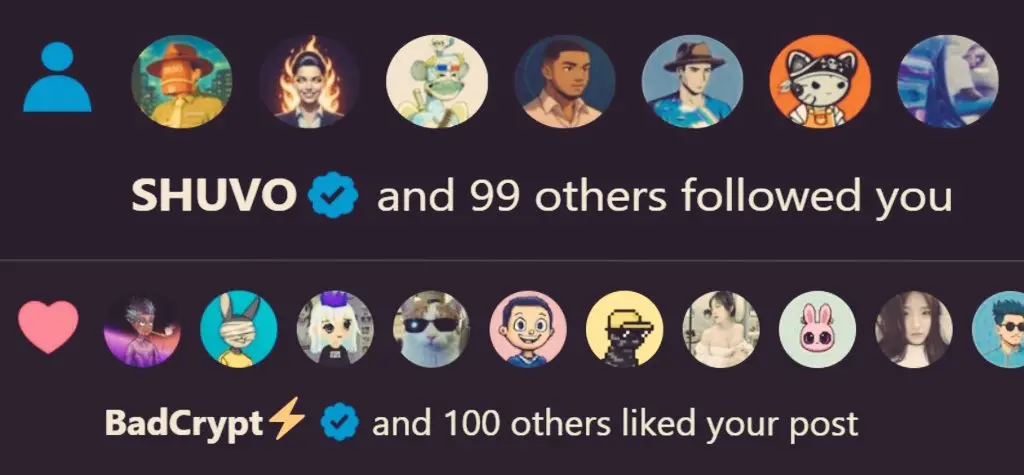Image resolution: width=1024 pixels, height=475 pixels.
Task: Click the pink bunny on mint avatar
Action: (818, 329)
